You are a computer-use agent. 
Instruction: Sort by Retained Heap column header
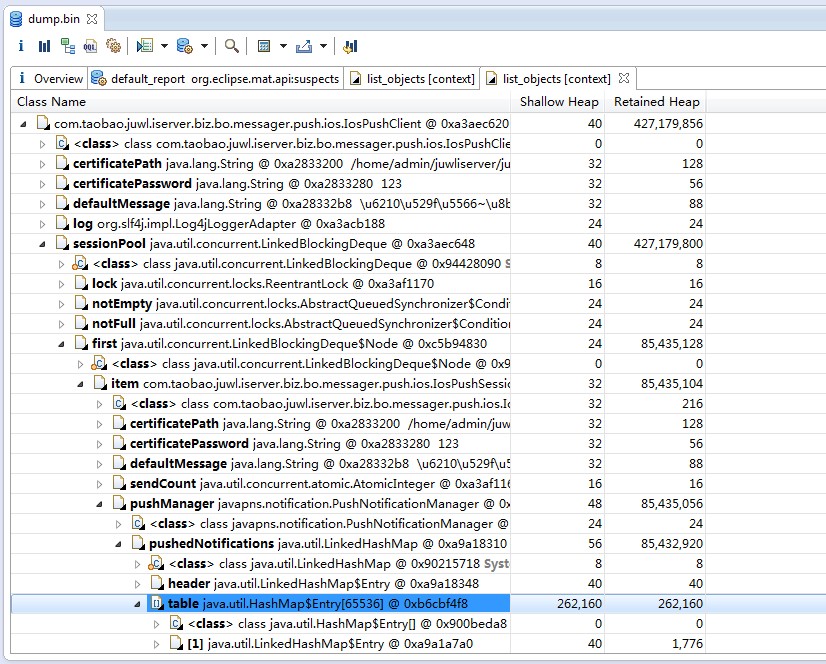pyautogui.click(x=656, y=102)
